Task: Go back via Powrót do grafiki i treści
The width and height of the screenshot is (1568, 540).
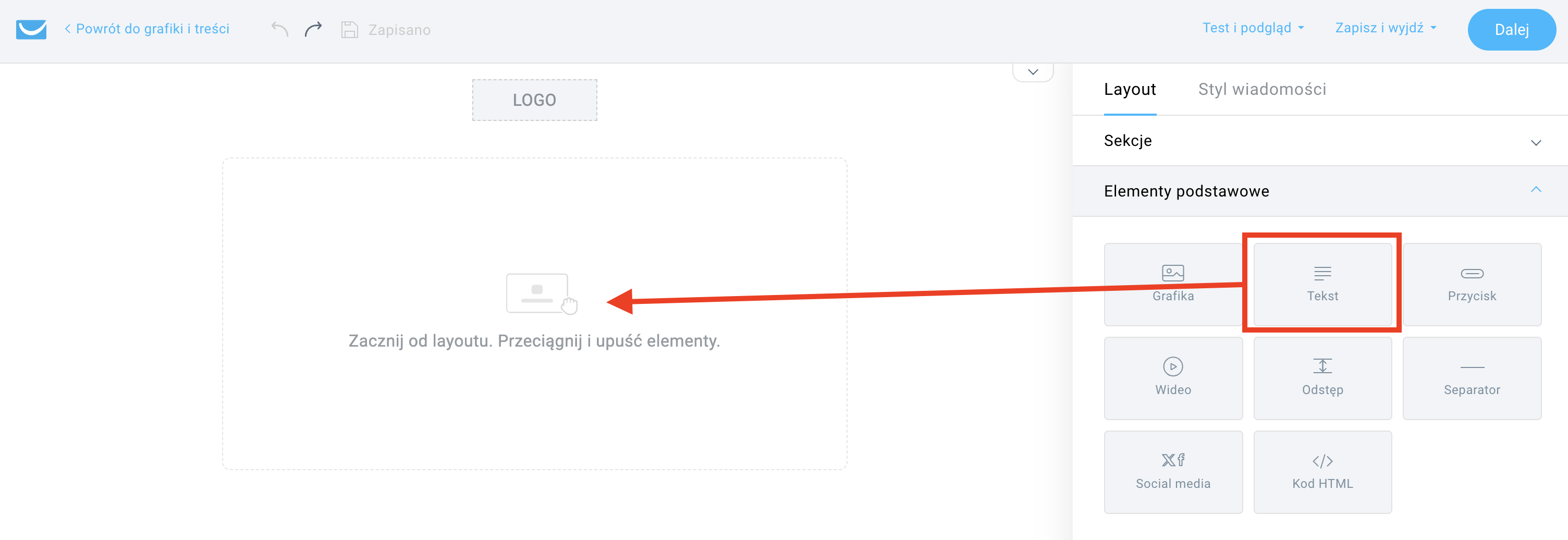Action: click(146, 29)
